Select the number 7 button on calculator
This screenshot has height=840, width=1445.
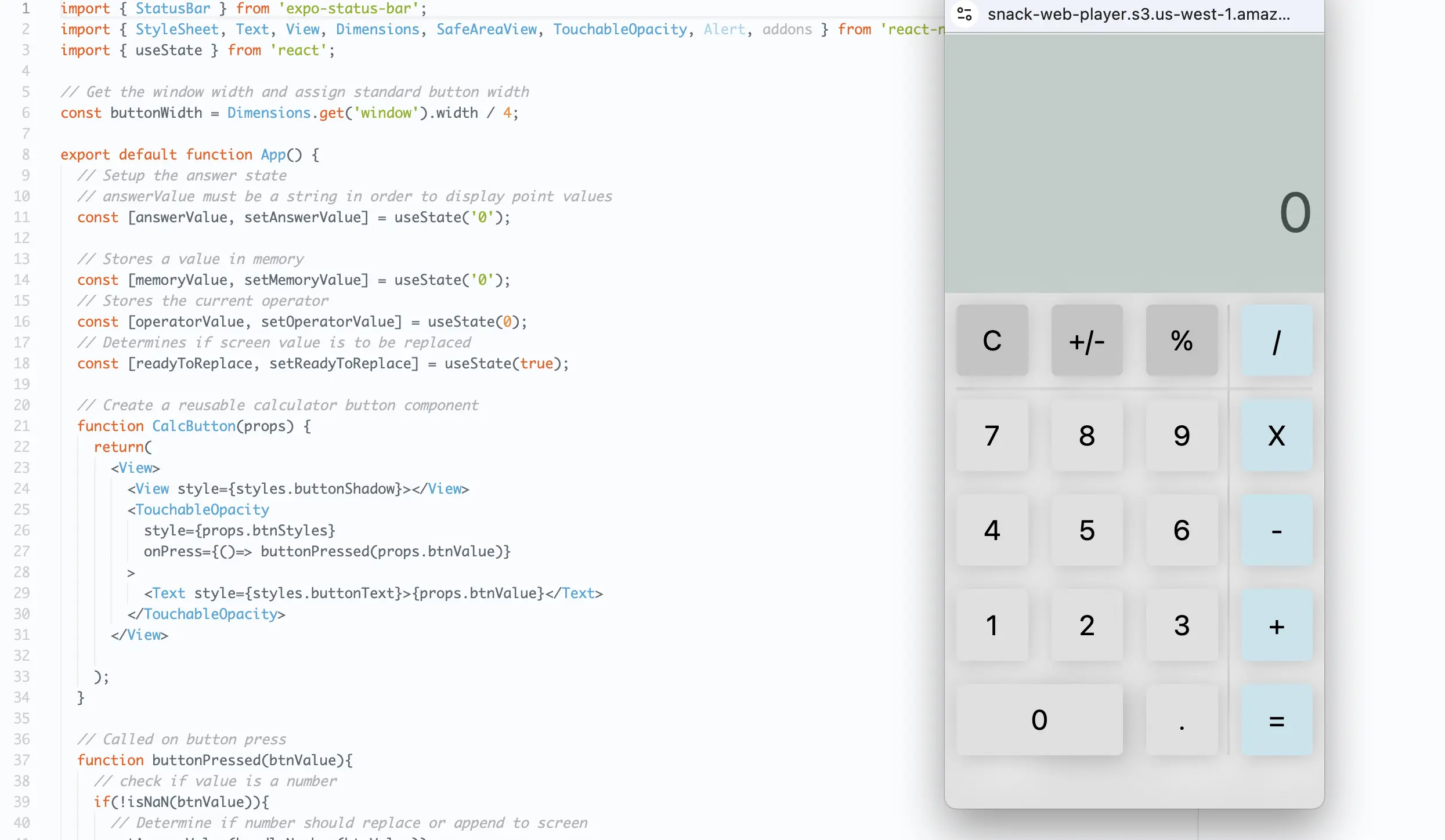[x=992, y=436]
